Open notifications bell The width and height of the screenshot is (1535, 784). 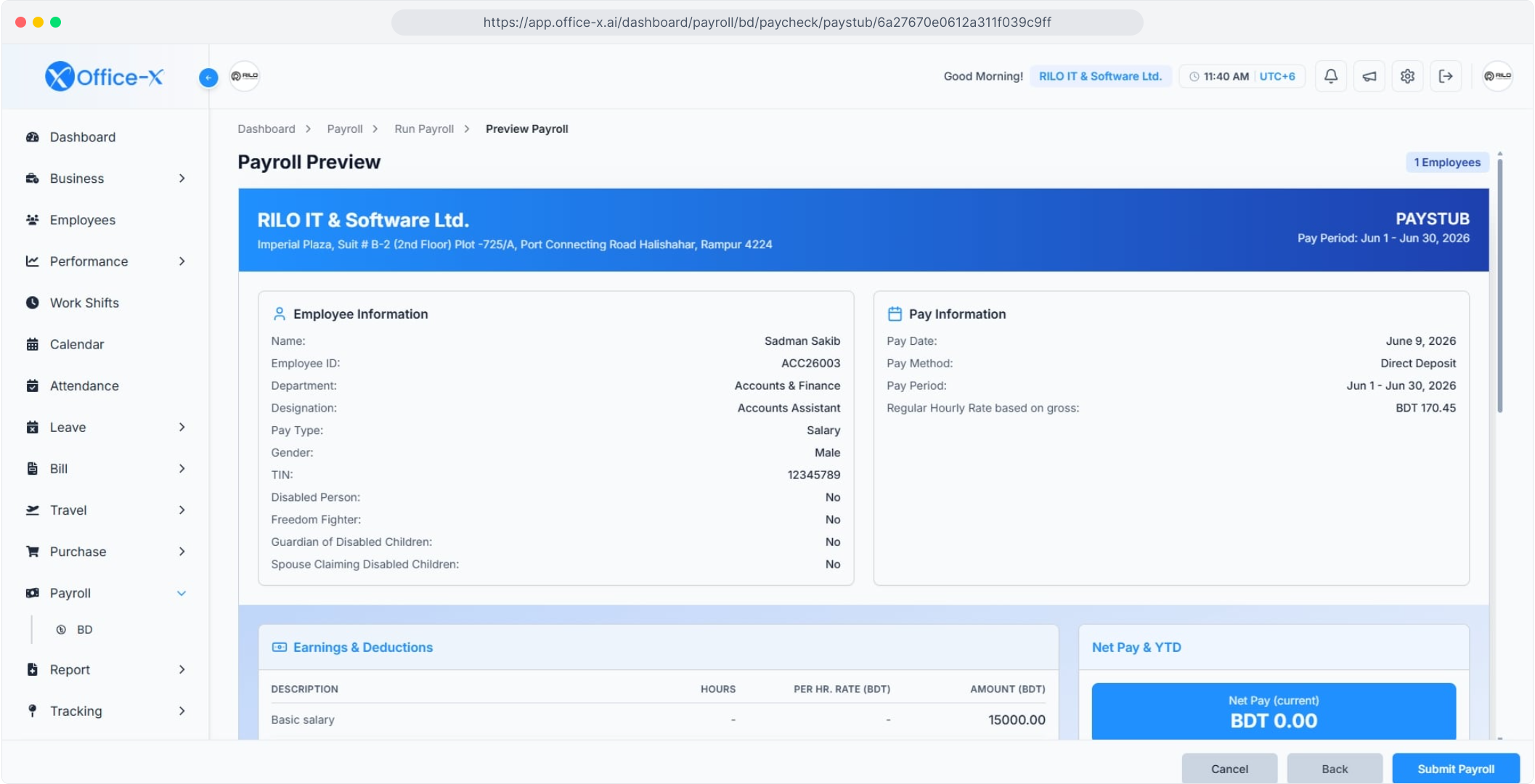(x=1331, y=76)
